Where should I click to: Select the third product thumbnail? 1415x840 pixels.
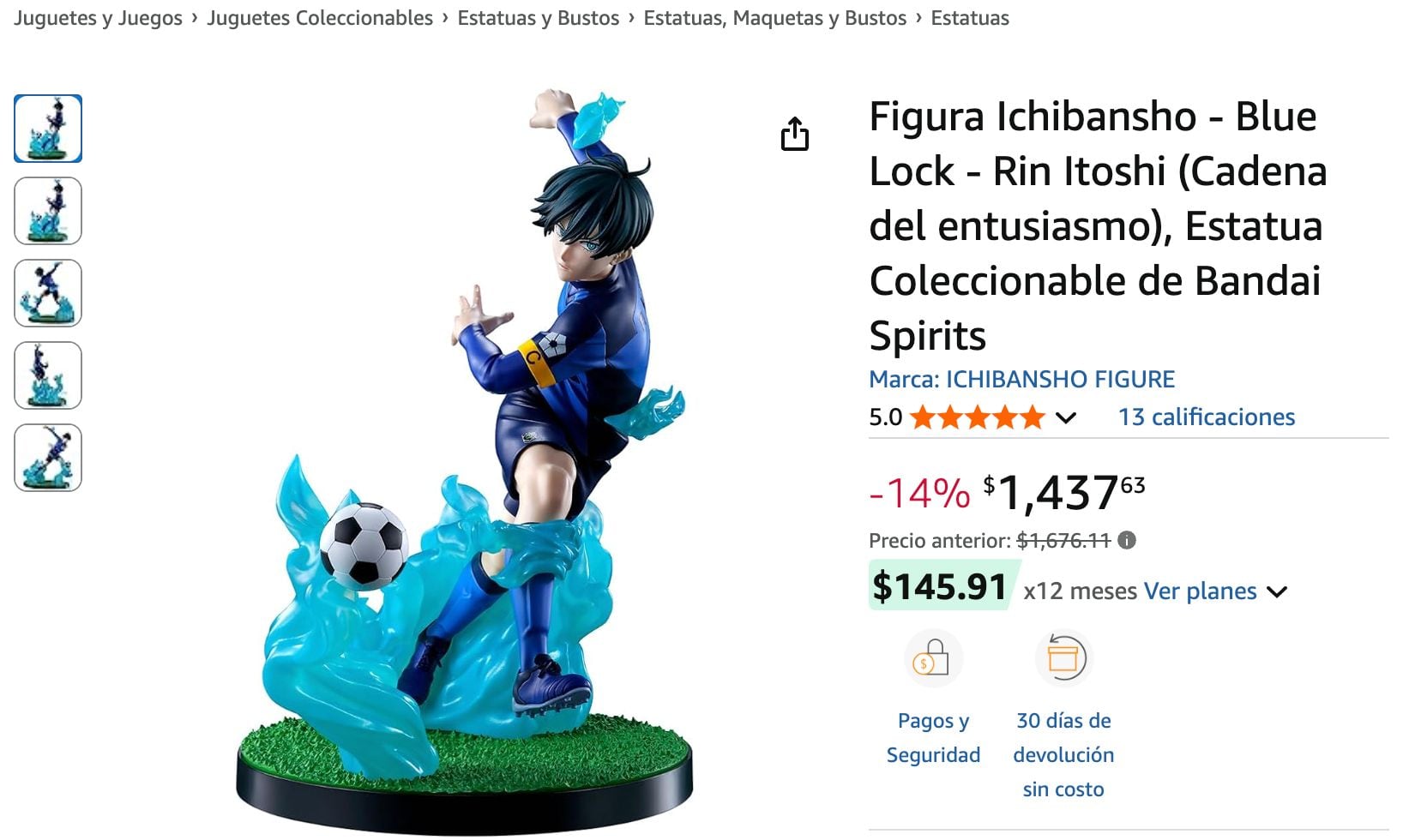(x=48, y=293)
